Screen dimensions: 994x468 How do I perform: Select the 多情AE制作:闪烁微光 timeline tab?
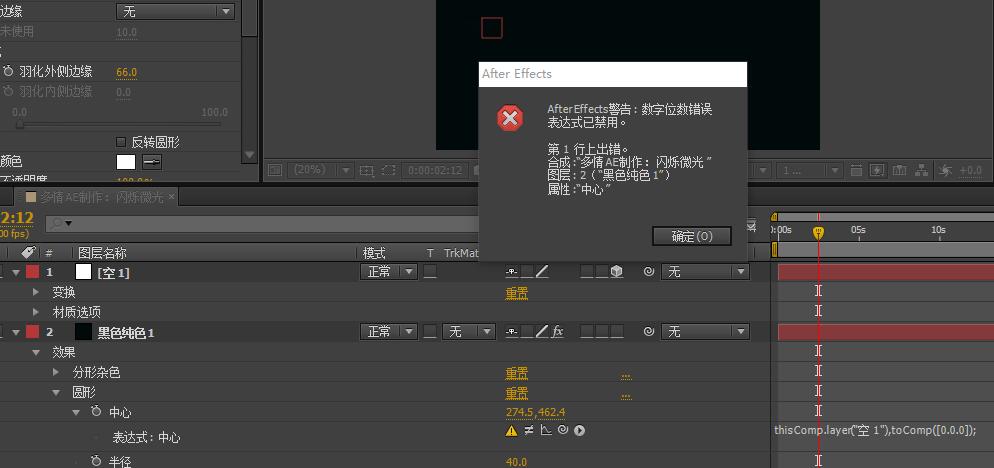coord(96,197)
